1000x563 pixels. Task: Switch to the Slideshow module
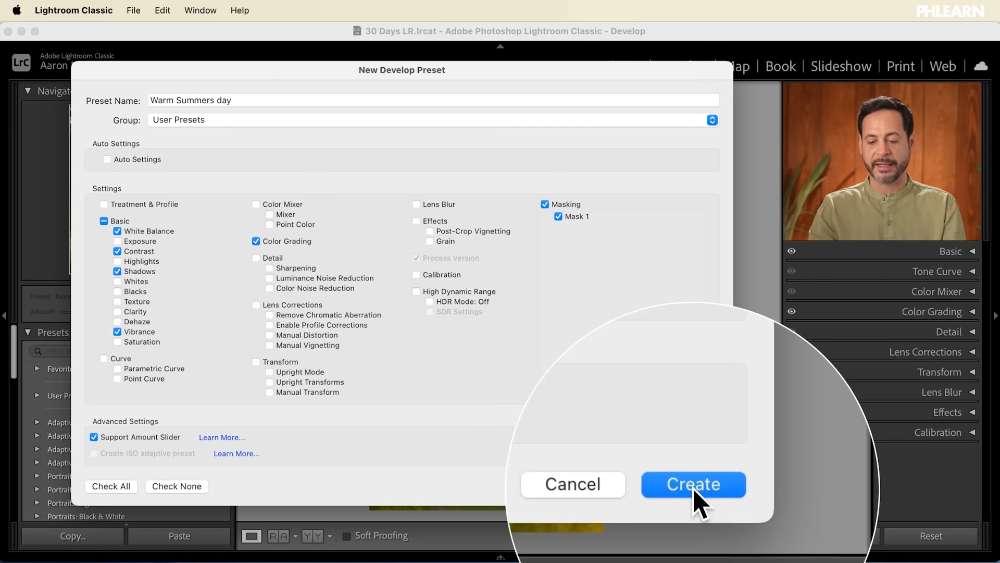pos(841,66)
